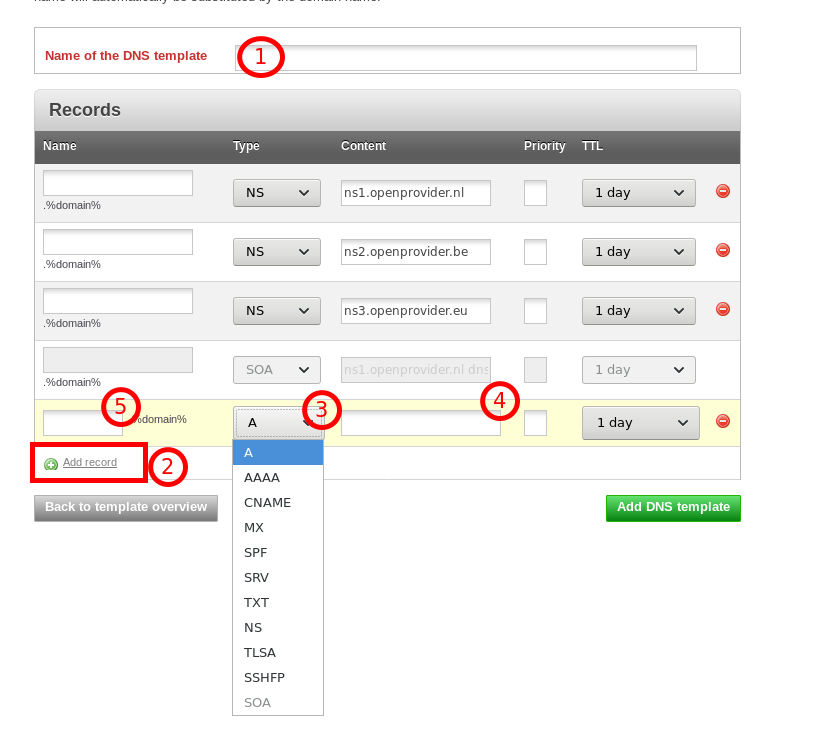This screenshot has height=745, width=818.
Task: Open TTL dropdown for the new record row
Action: point(641,423)
